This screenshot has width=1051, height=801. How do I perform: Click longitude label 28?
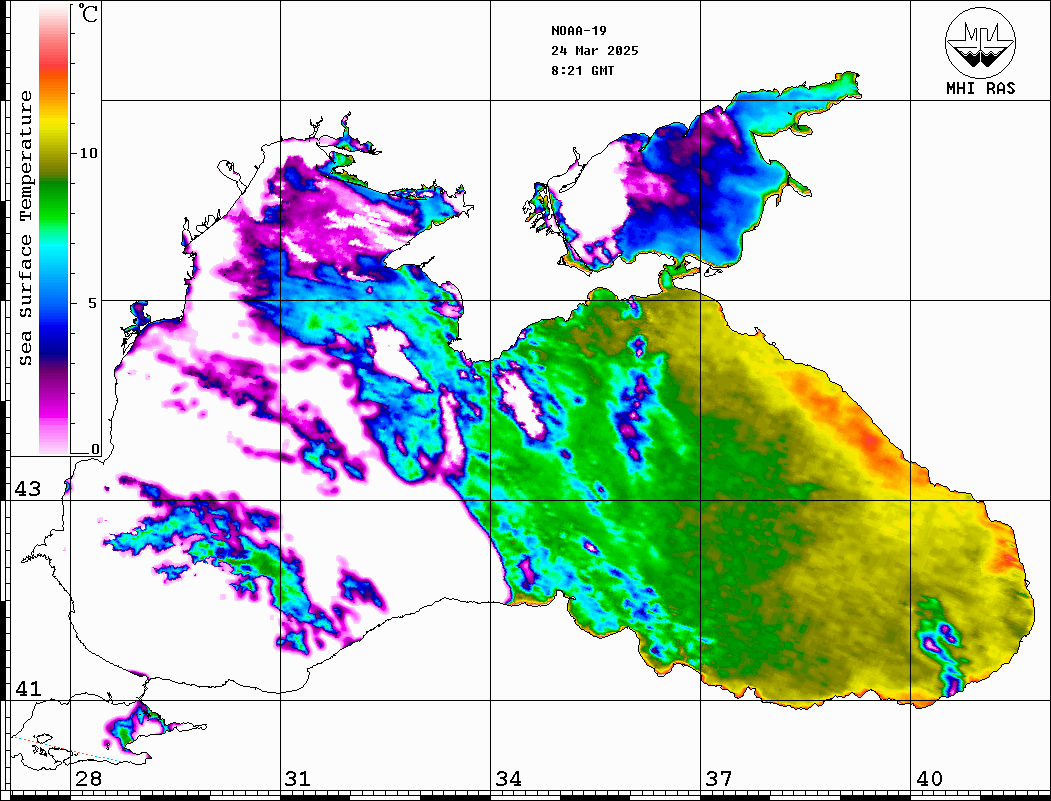tap(88, 779)
